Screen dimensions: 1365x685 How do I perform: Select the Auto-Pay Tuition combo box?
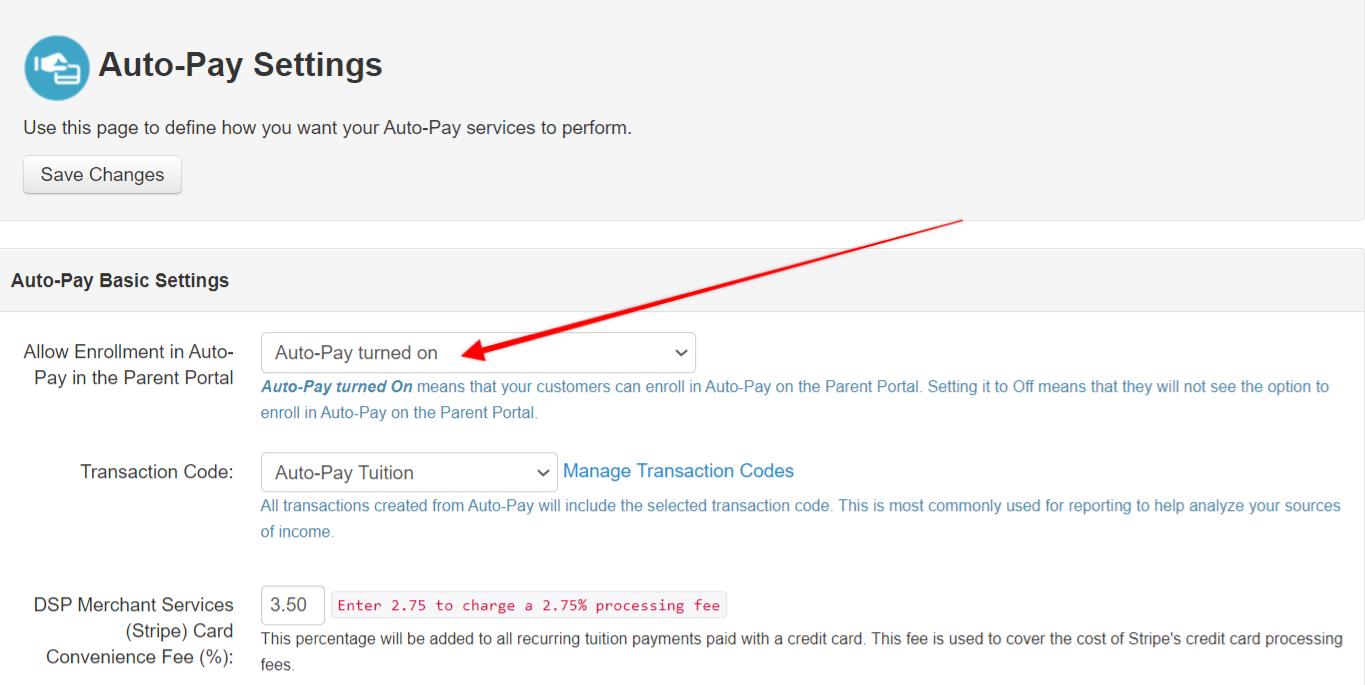[408, 471]
